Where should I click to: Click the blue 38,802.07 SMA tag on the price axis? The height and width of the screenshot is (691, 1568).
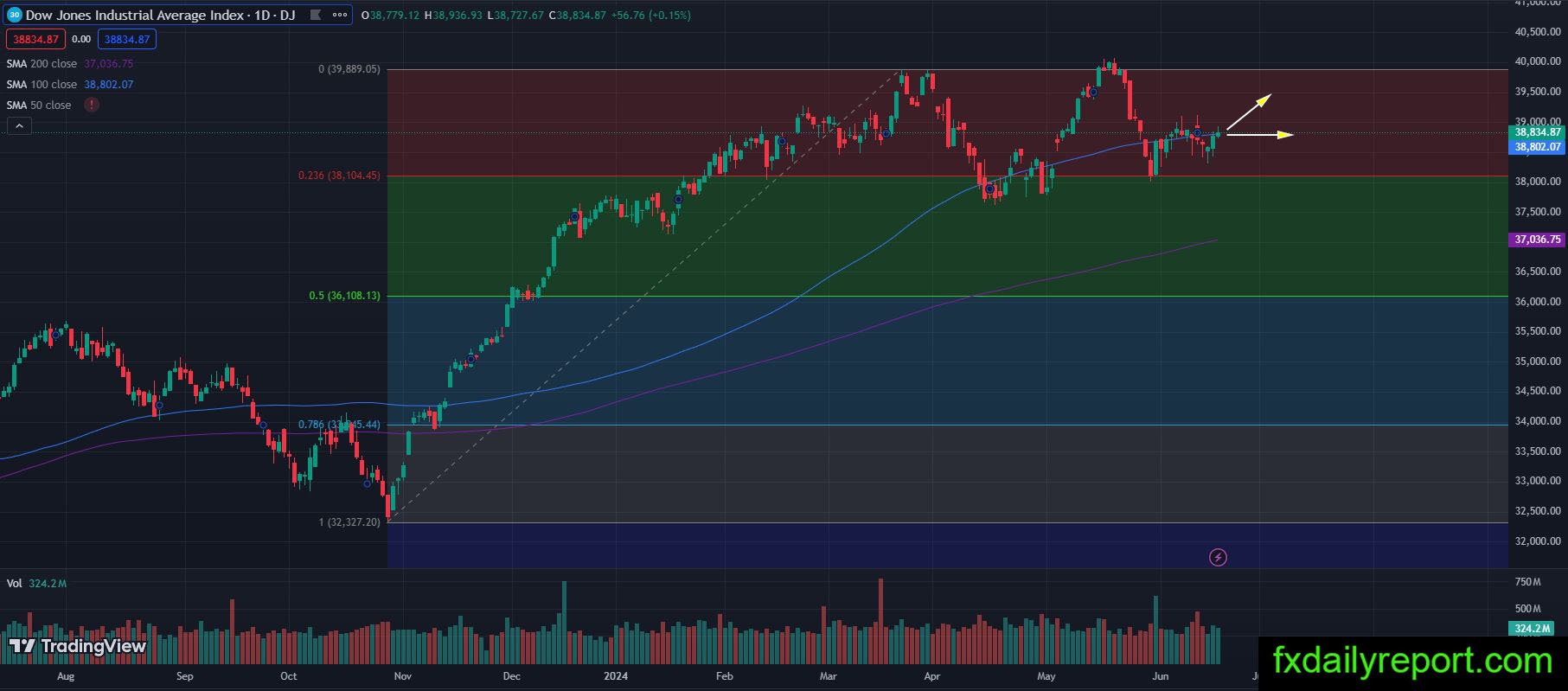pyautogui.click(x=1538, y=147)
